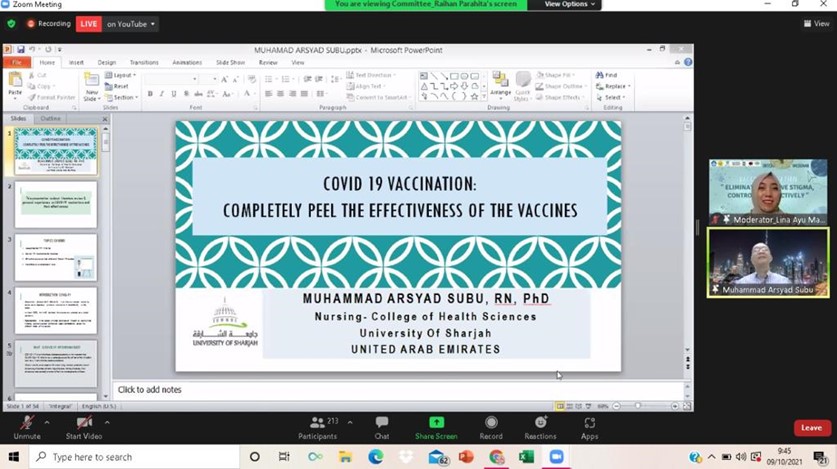Click the green Share Screen icon

pyautogui.click(x=436, y=423)
